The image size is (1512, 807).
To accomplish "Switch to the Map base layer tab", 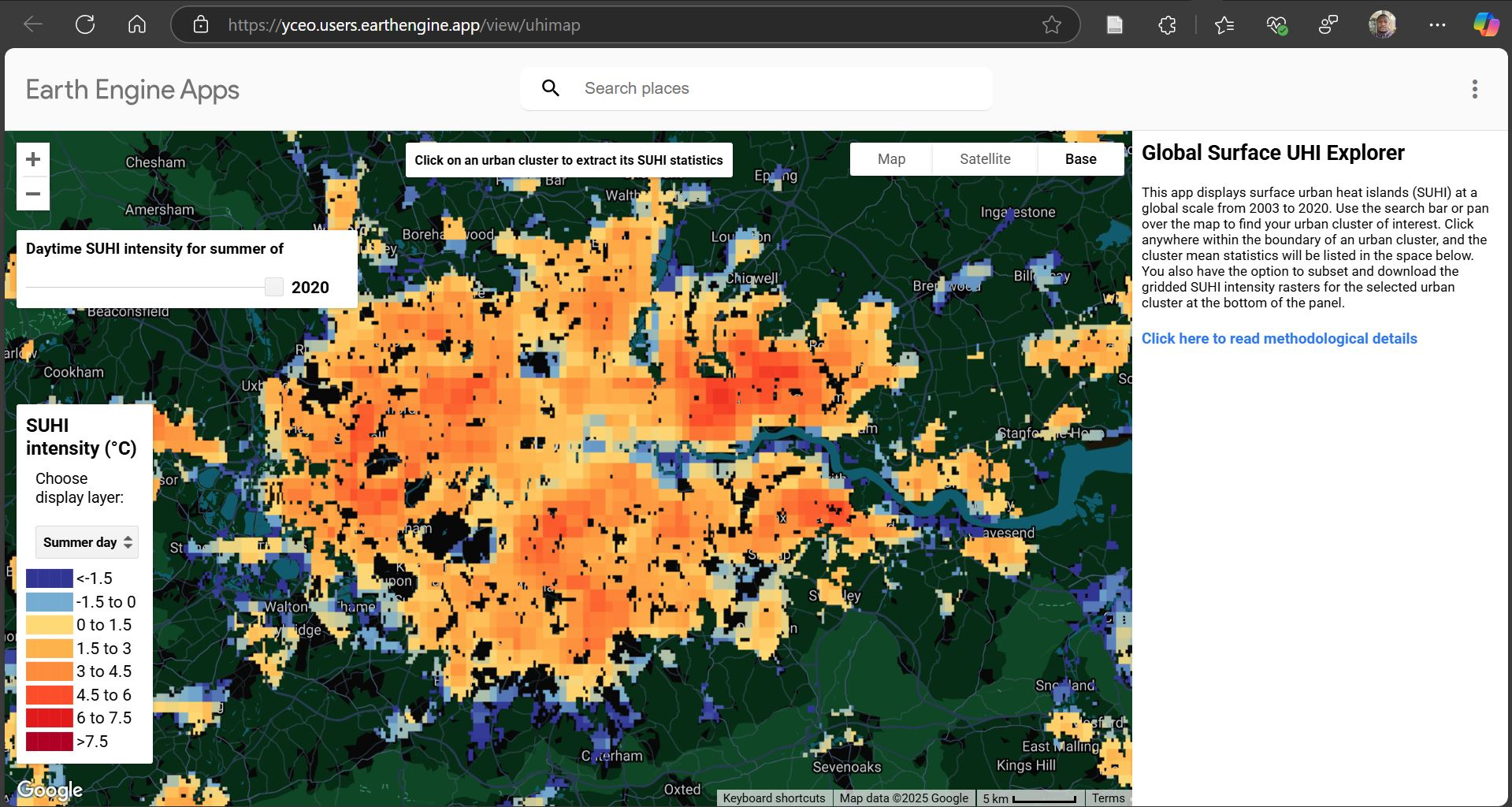I will 891,159.
